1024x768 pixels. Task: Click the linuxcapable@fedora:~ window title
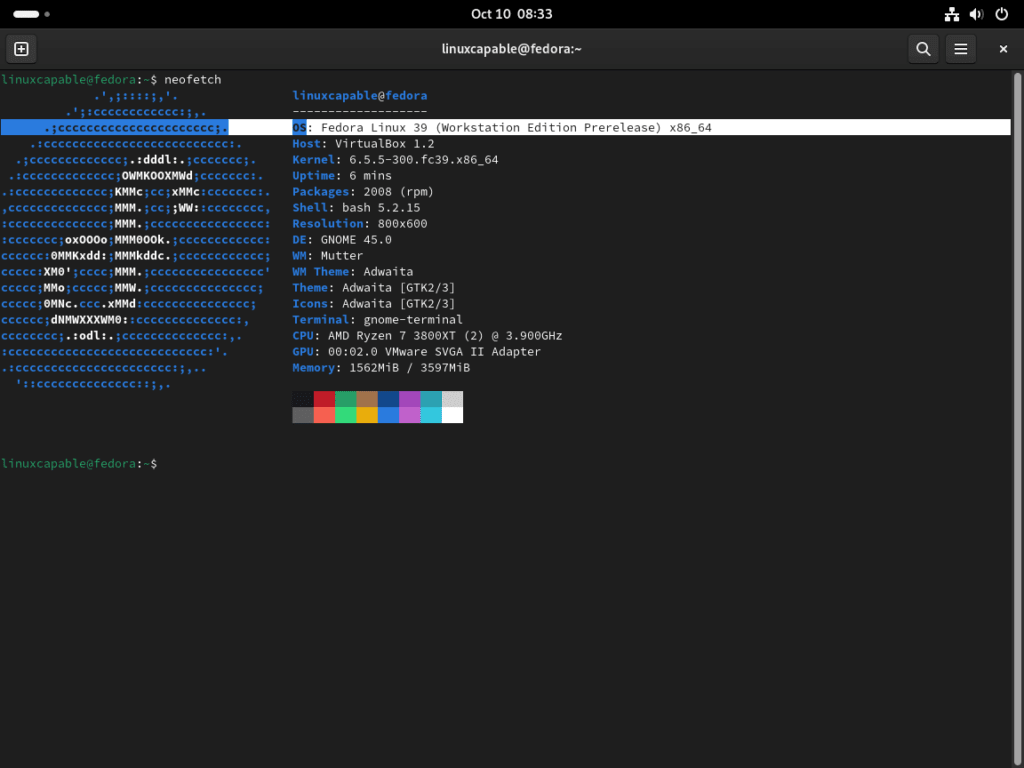[x=512, y=48]
